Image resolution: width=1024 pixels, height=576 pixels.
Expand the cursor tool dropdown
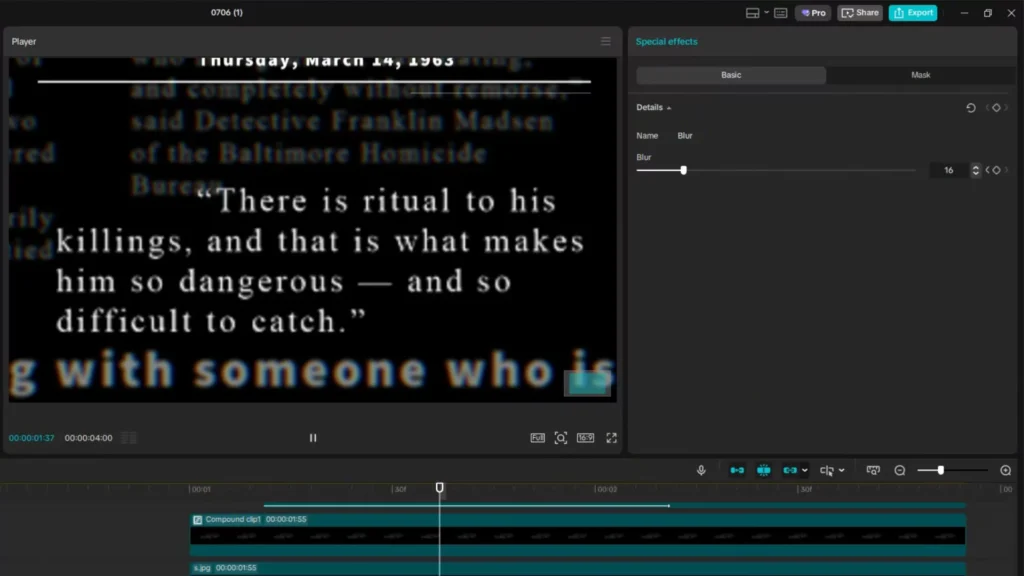(x=842, y=470)
